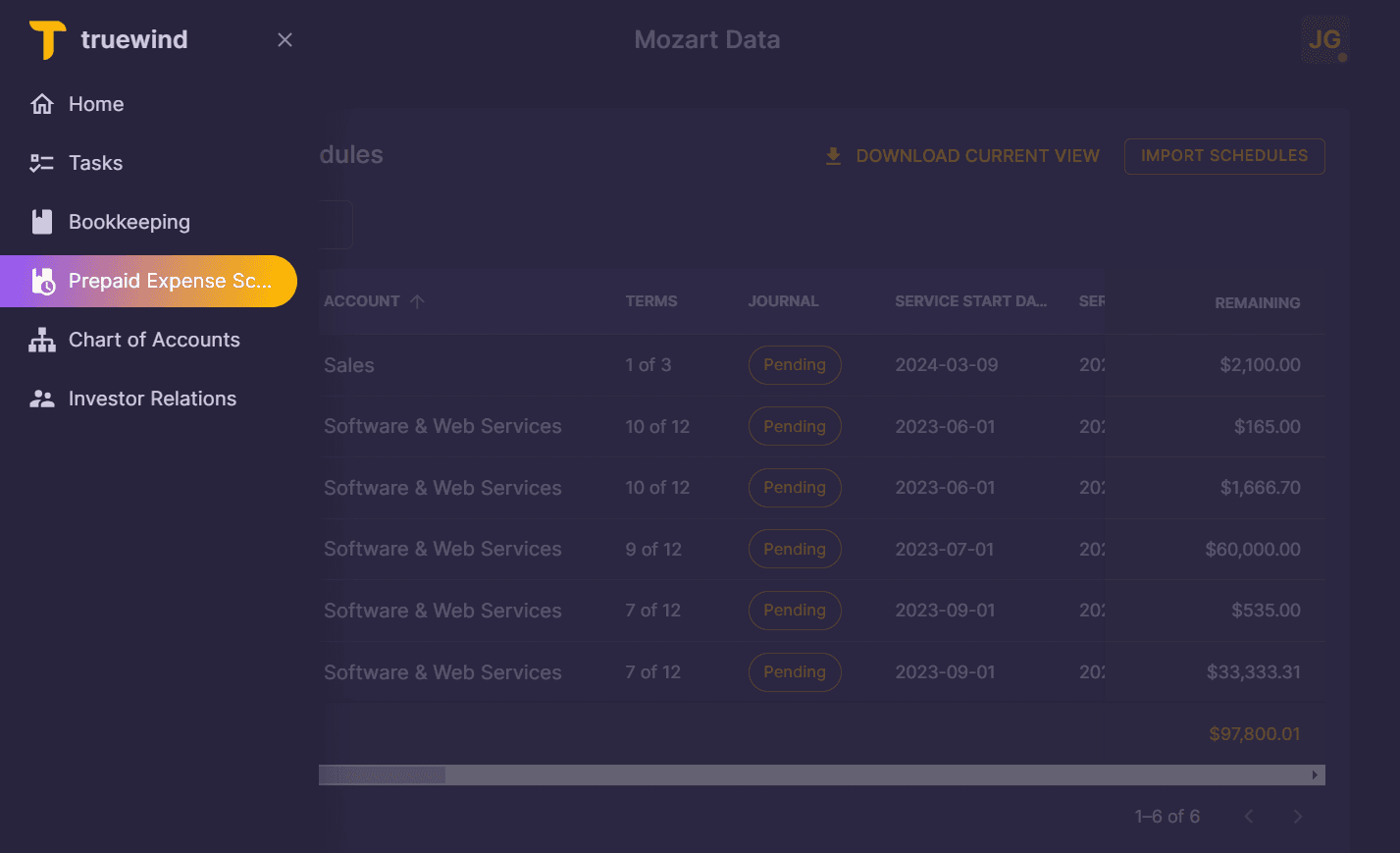Click the Chart of Accounts hierarchy icon
1400x853 pixels.
(x=42, y=339)
